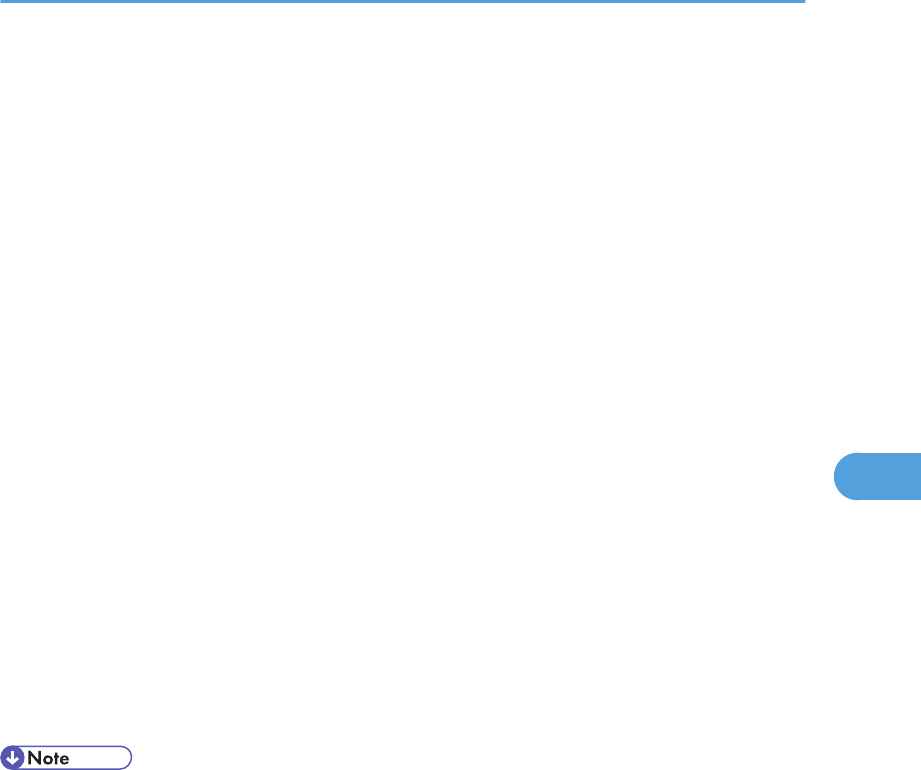Click the blue header rule line
Screen dimensions: 921x770
(402, 2)
